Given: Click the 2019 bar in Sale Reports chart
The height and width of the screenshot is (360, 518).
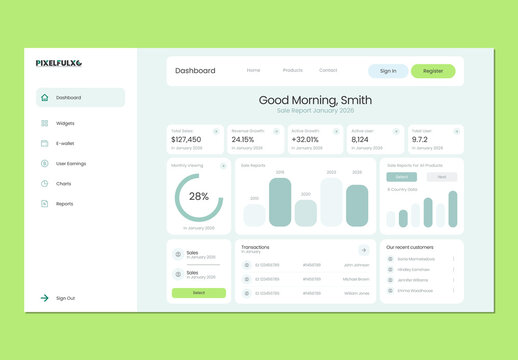Looking at the screenshot, I should tap(280, 202).
